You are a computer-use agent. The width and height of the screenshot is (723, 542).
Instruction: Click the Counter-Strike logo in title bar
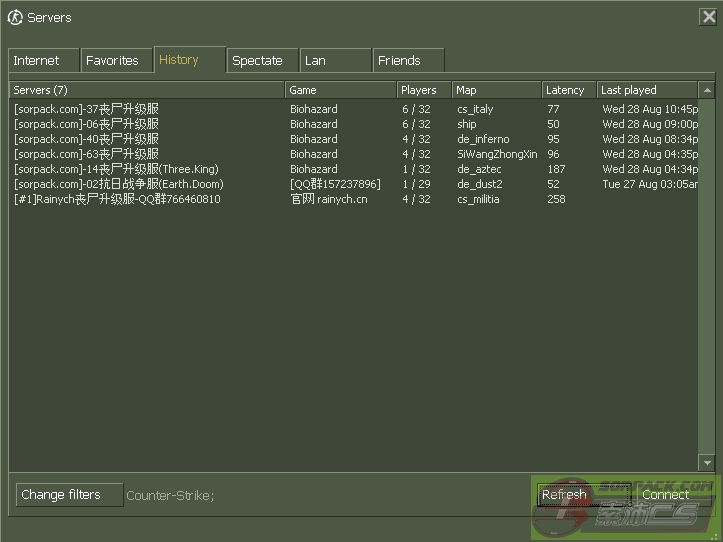point(15,18)
